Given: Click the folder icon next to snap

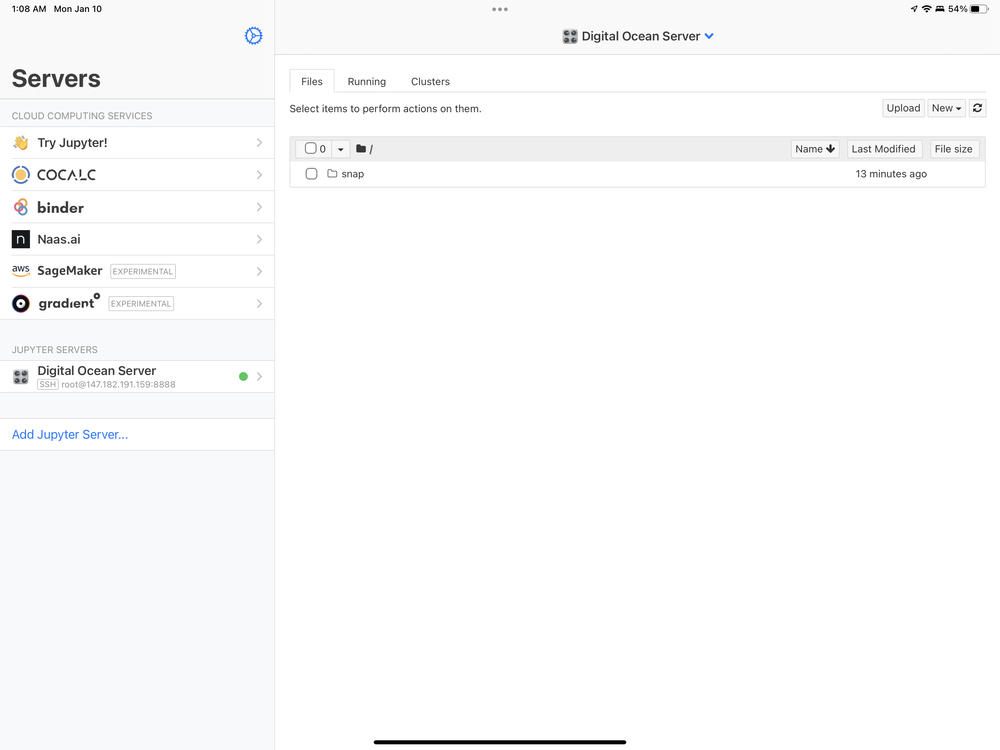Looking at the screenshot, I should tap(332, 173).
